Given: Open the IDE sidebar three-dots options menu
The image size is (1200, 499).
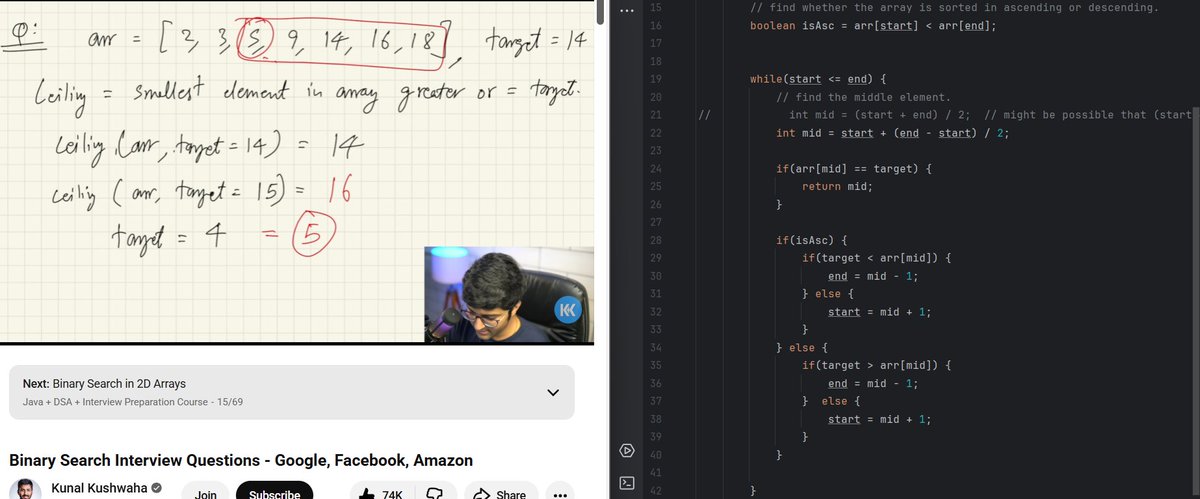Looking at the screenshot, I should [x=626, y=11].
